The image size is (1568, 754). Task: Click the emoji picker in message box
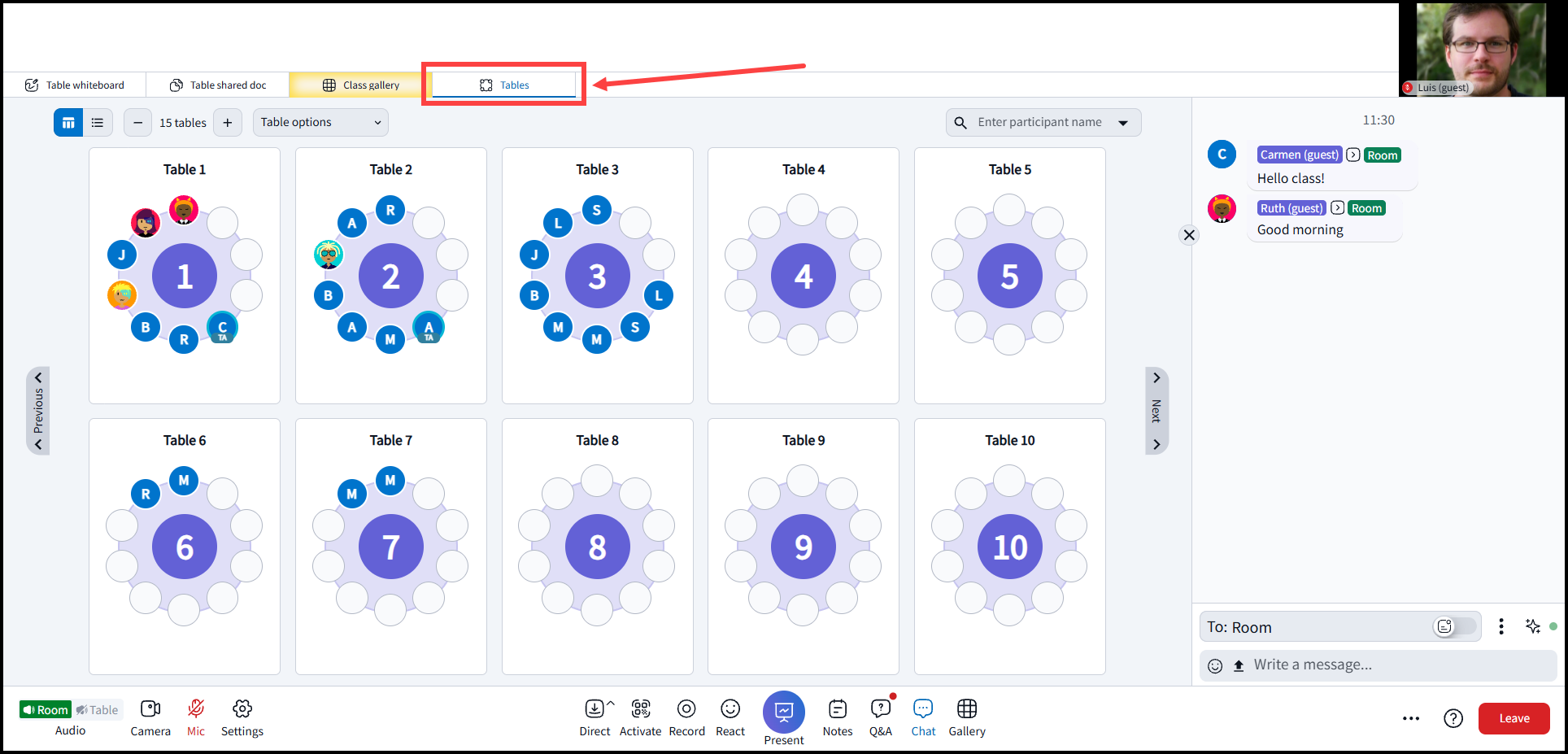[1215, 665]
